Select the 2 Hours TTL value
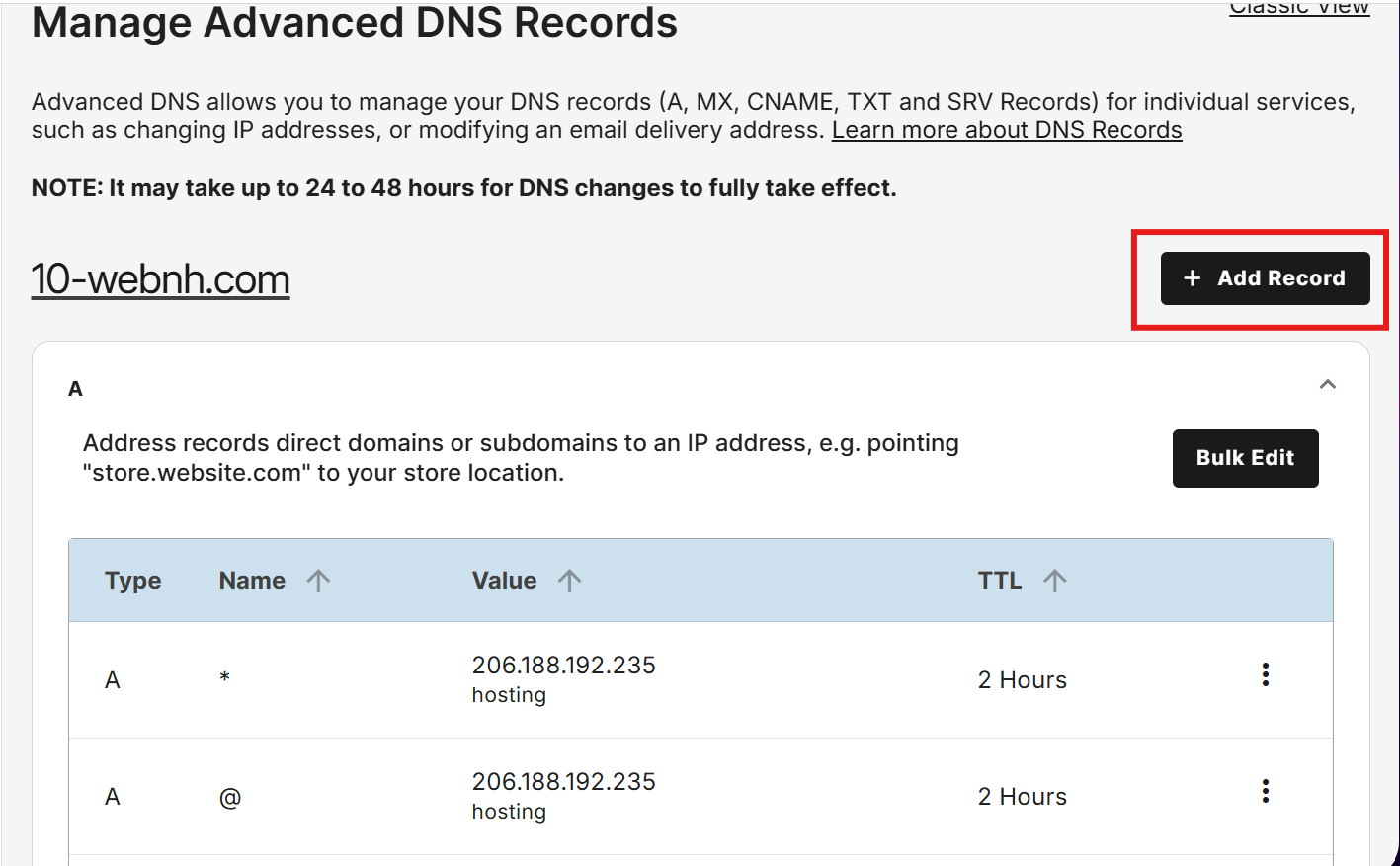Viewport: 1400px width, 866px height. (1022, 679)
